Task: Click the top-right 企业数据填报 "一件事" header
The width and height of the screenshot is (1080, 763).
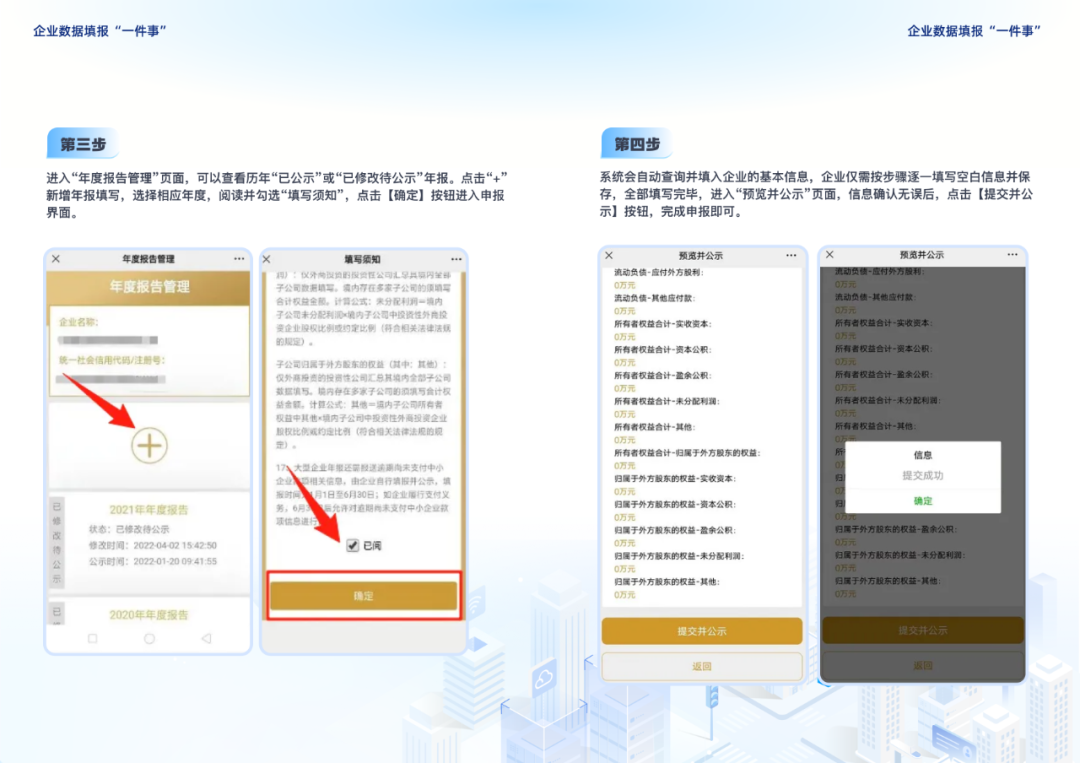Action: 974,30
